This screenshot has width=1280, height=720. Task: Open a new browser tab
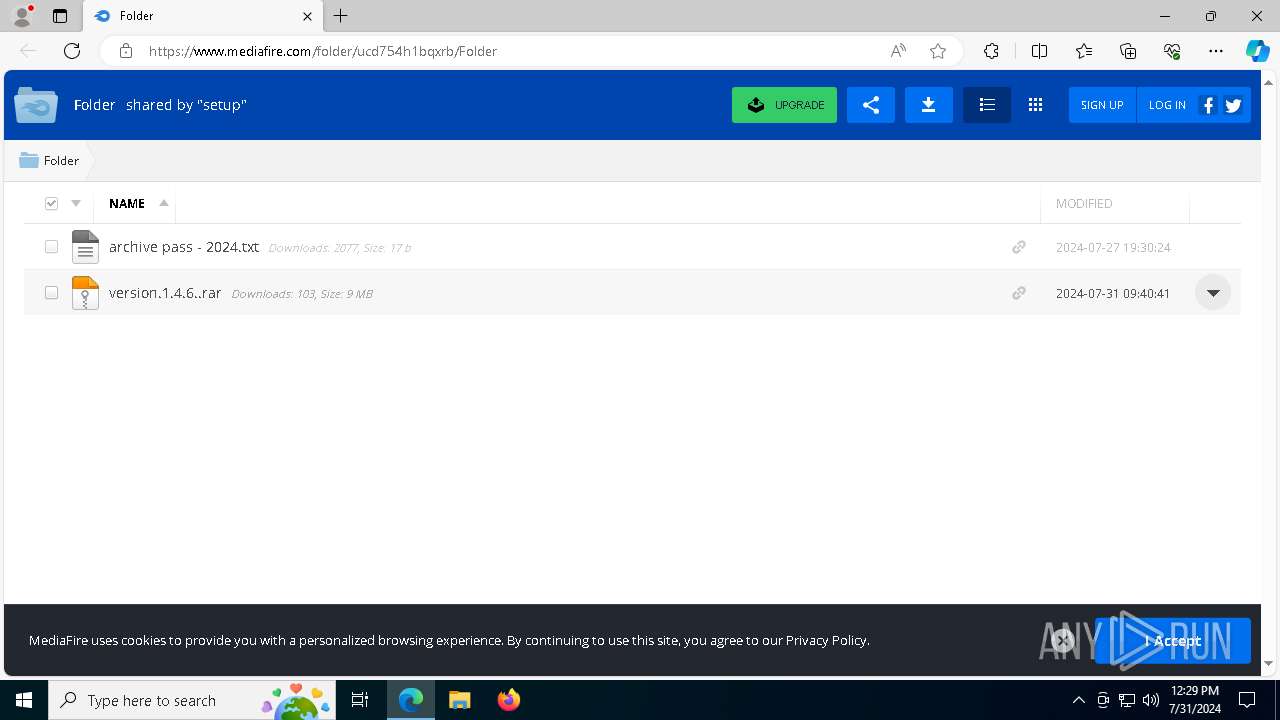coord(340,16)
